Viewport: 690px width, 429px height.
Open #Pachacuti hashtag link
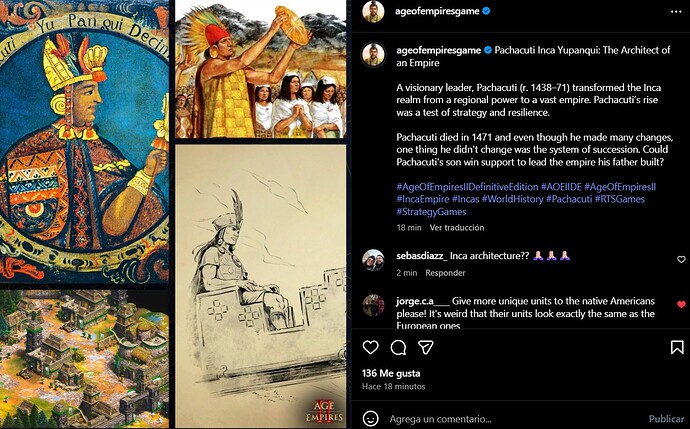click(x=569, y=199)
